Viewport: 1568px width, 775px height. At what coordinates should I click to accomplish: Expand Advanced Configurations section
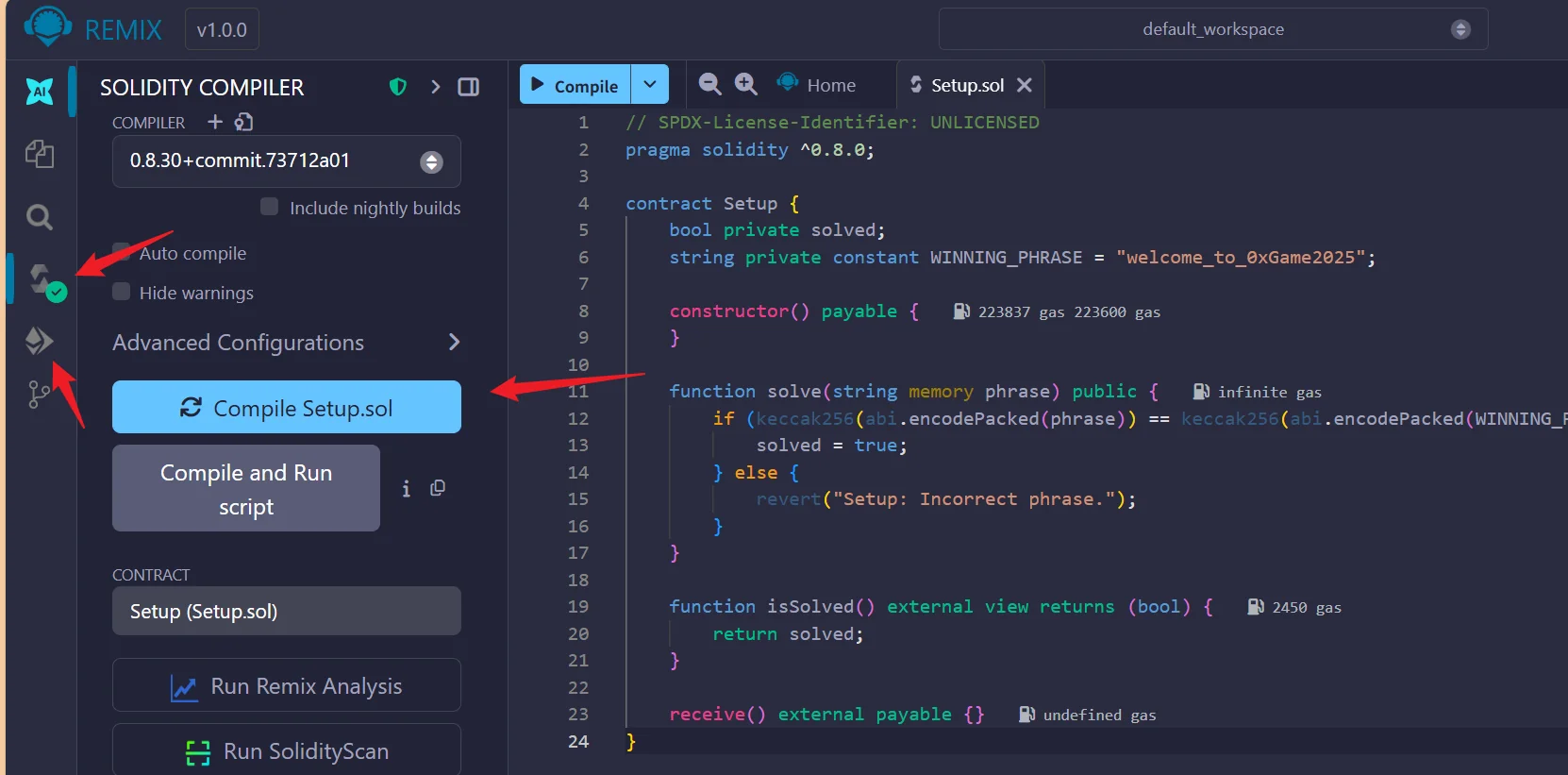pos(286,342)
